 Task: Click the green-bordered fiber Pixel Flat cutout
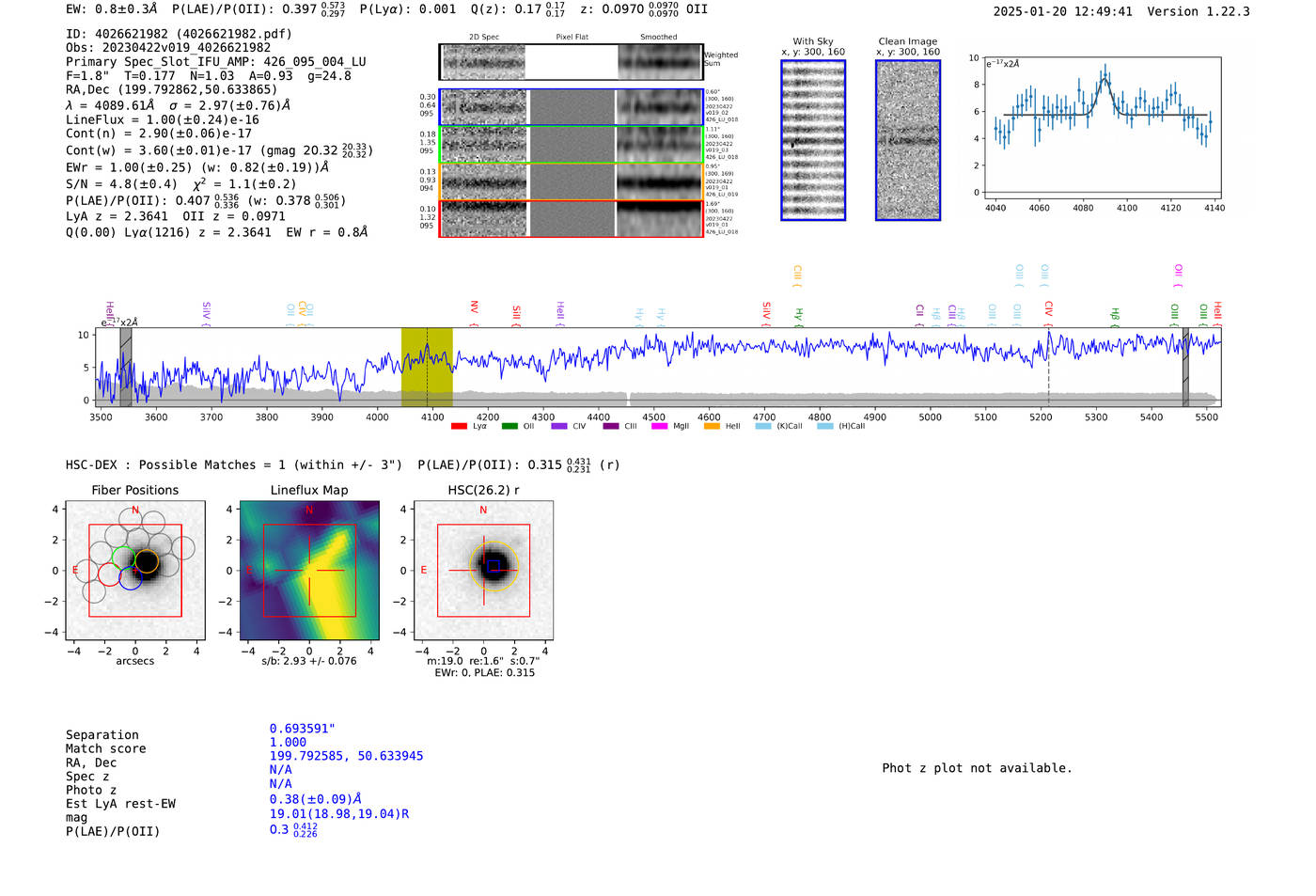[x=572, y=145]
